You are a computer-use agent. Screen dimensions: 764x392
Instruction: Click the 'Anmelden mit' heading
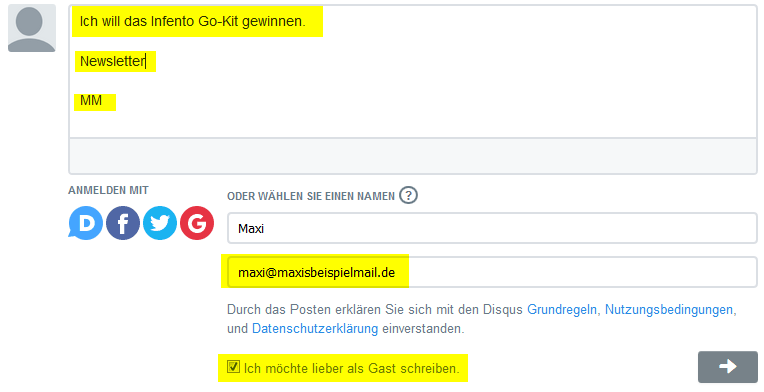(108, 190)
